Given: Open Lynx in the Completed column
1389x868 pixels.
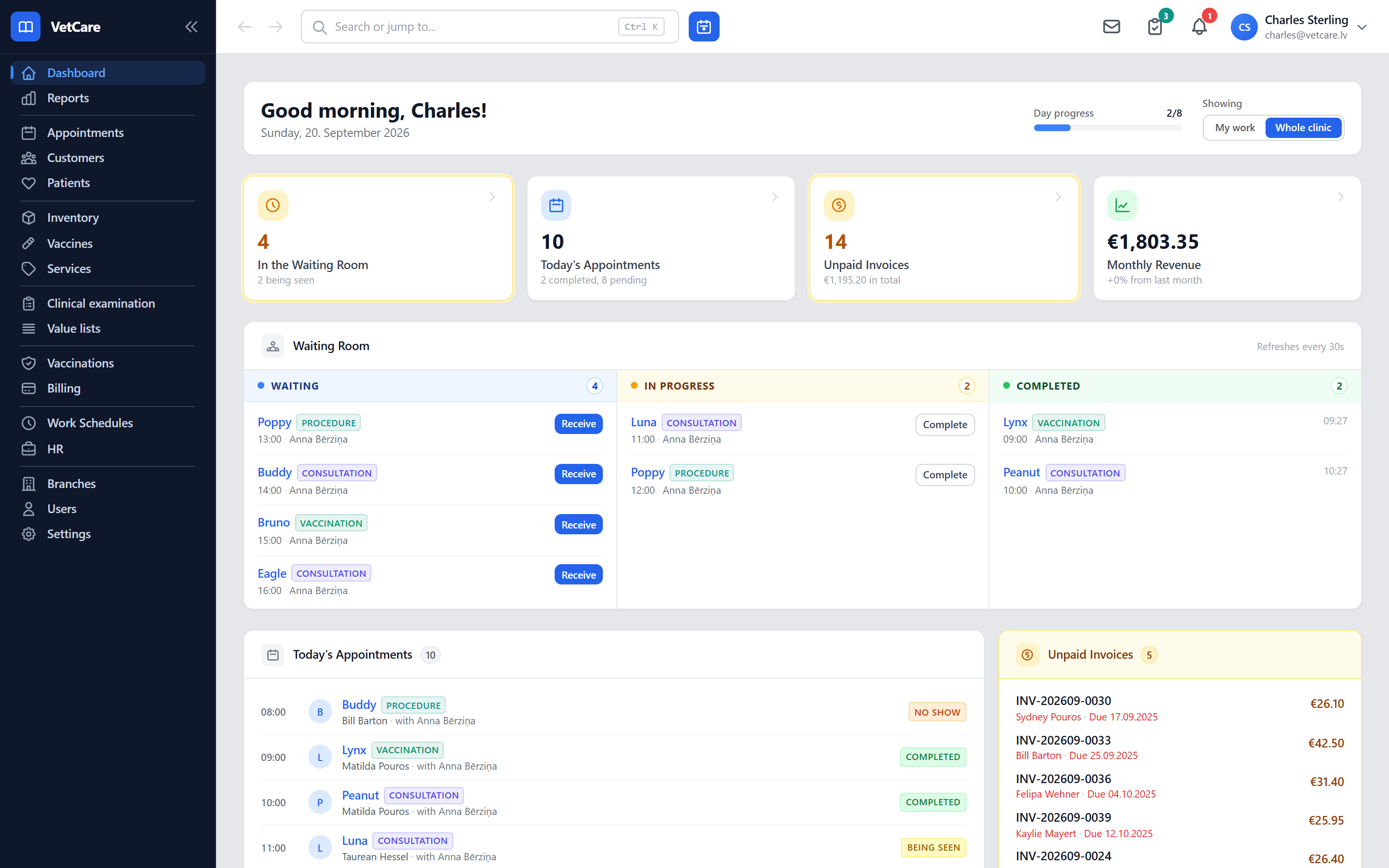Looking at the screenshot, I should coord(1015,422).
